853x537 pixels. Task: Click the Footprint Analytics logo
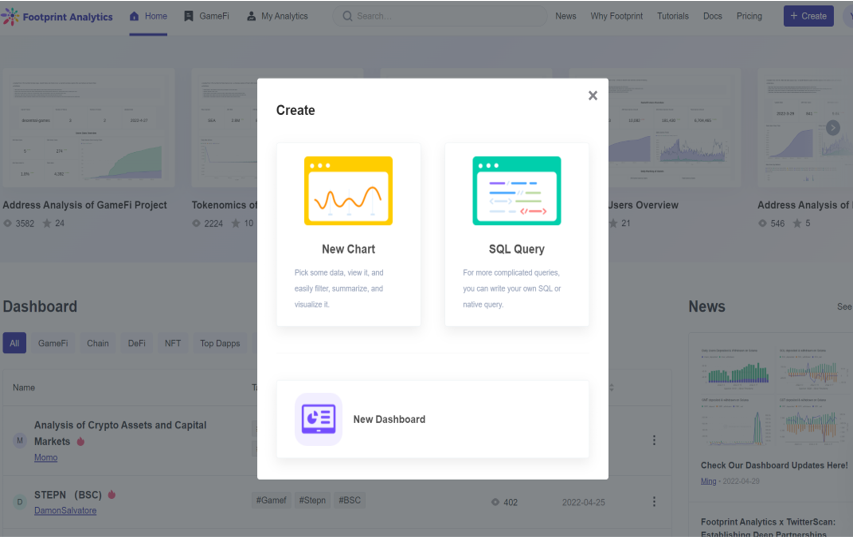[x=57, y=17]
